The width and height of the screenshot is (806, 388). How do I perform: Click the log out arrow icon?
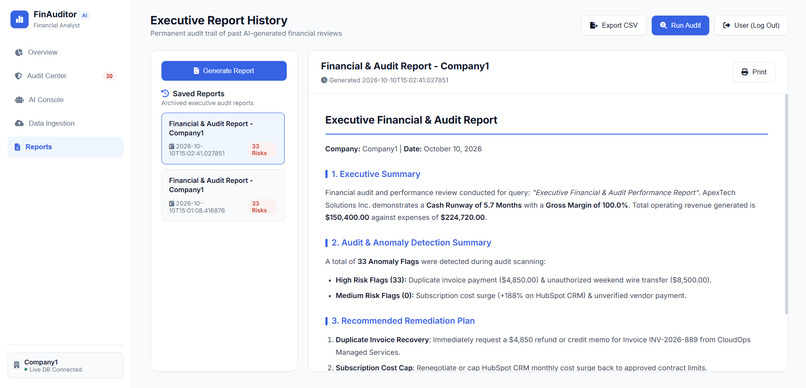[x=726, y=25]
